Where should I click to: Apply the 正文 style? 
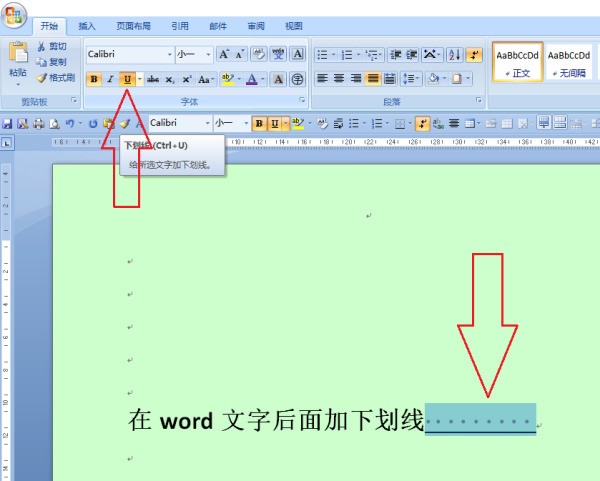pos(517,62)
